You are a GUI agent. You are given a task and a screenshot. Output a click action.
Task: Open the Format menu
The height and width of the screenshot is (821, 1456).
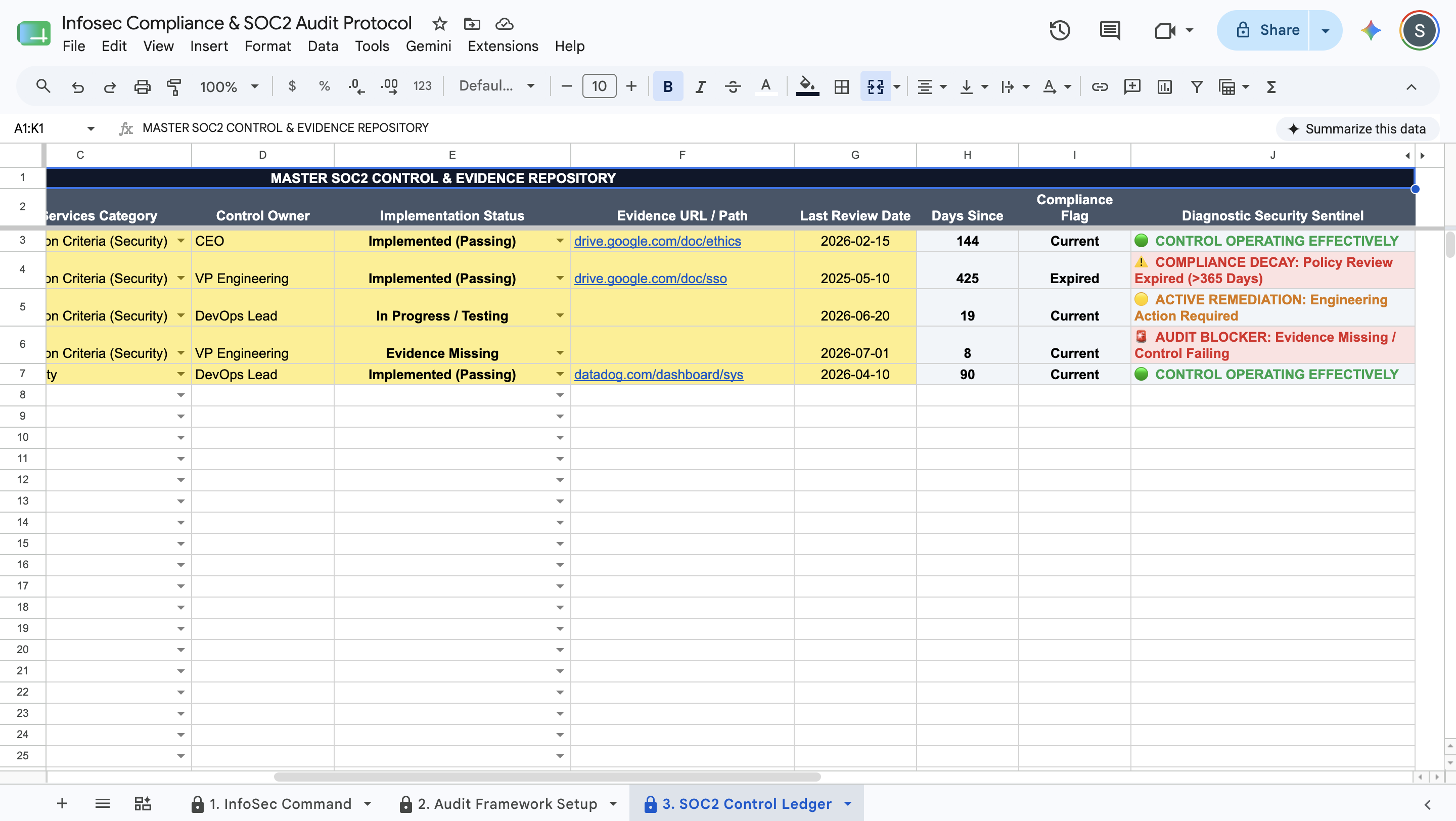click(267, 47)
